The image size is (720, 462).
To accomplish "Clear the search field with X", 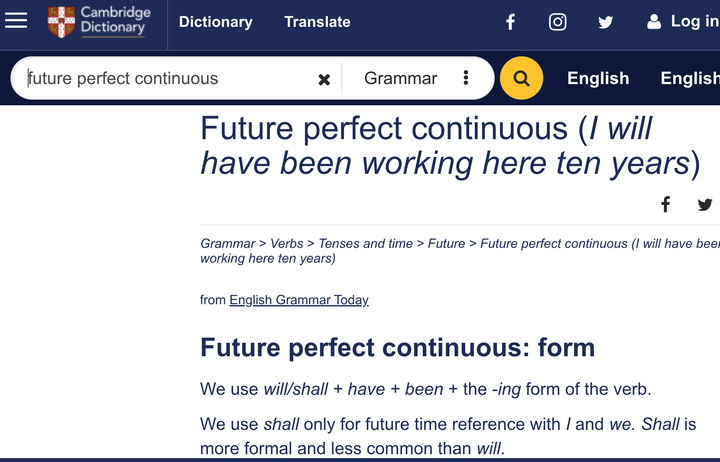I will click(324, 79).
